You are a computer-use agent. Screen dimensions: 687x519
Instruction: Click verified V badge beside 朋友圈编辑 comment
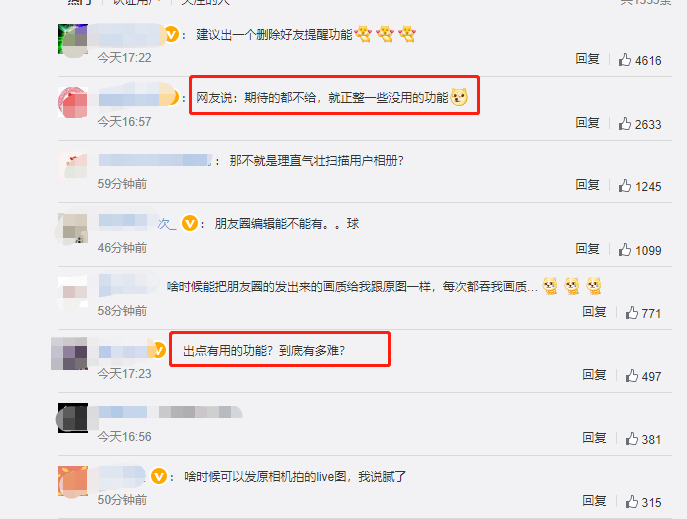[190, 223]
